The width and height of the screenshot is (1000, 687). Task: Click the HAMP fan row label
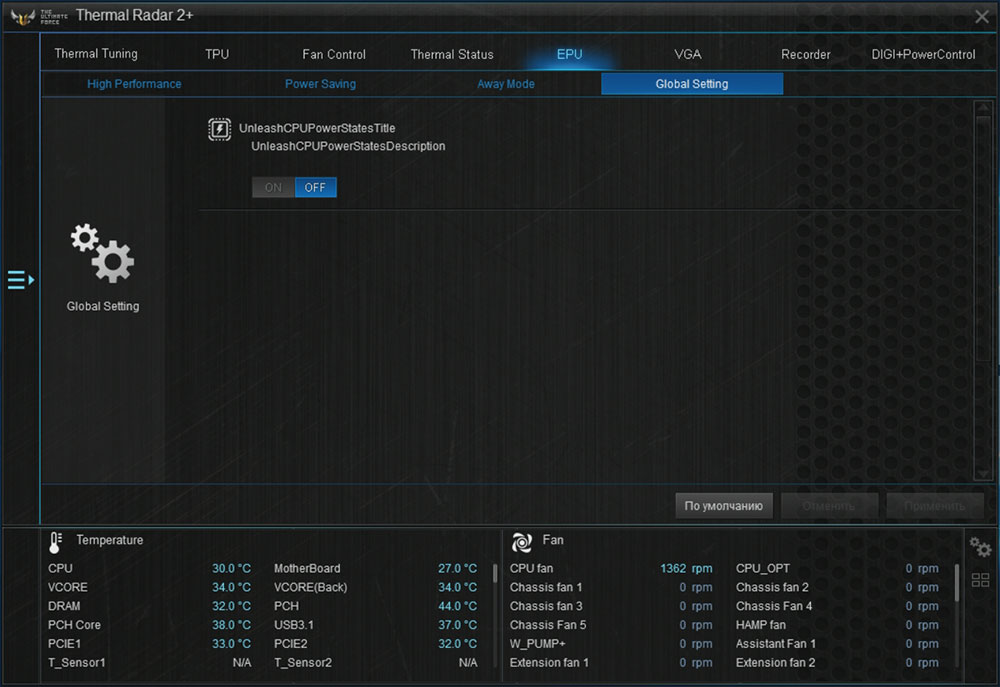click(761, 625)
